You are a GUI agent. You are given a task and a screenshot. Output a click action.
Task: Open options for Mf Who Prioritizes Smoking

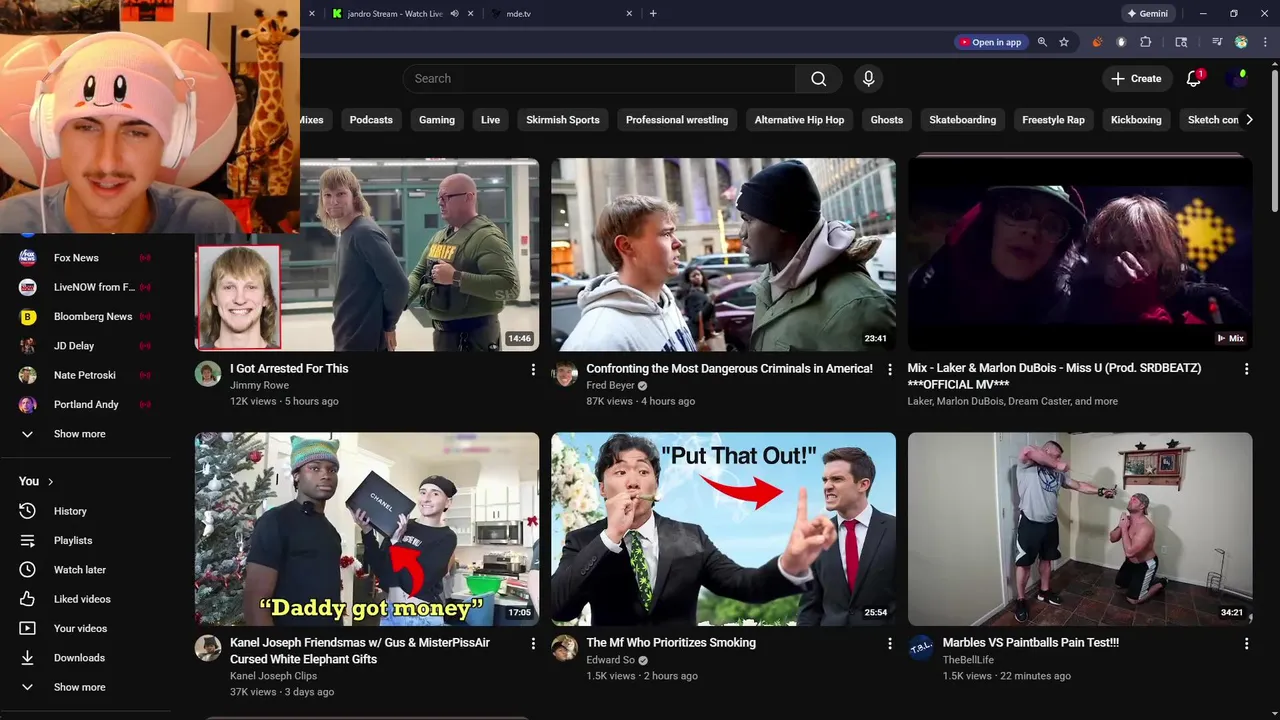[890, 644]
